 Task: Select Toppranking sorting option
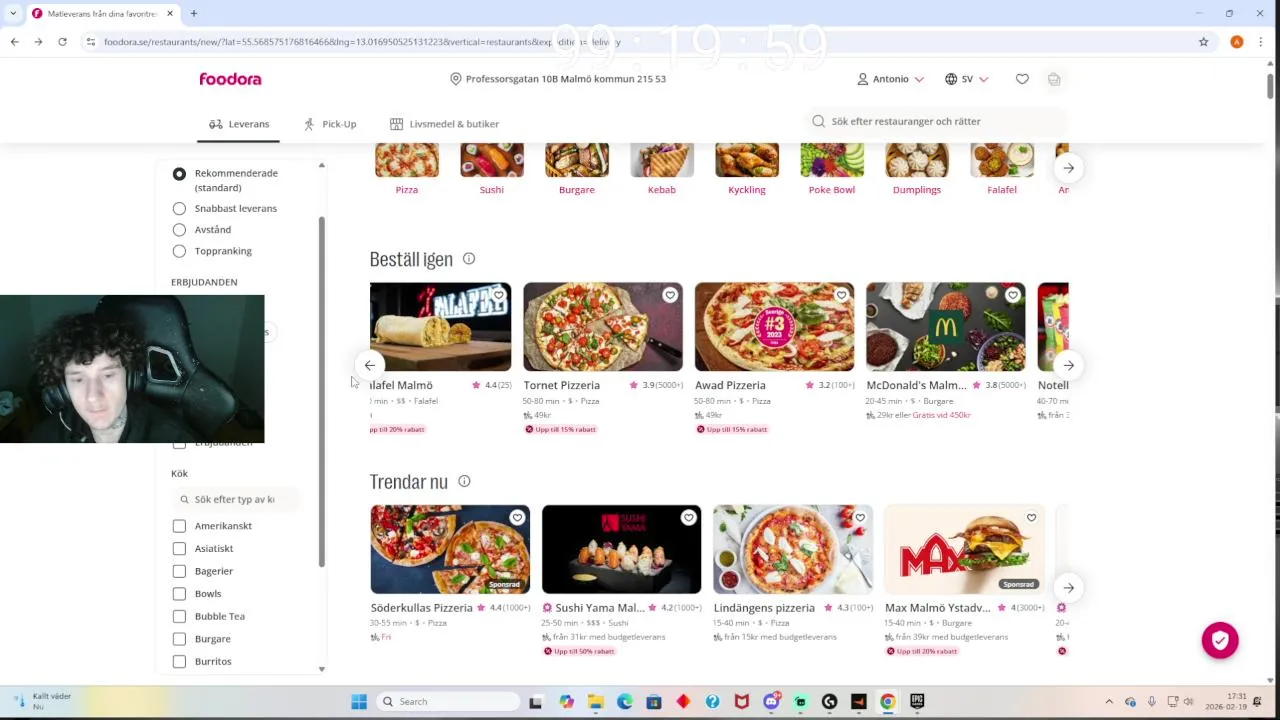[x=179, y=251]
